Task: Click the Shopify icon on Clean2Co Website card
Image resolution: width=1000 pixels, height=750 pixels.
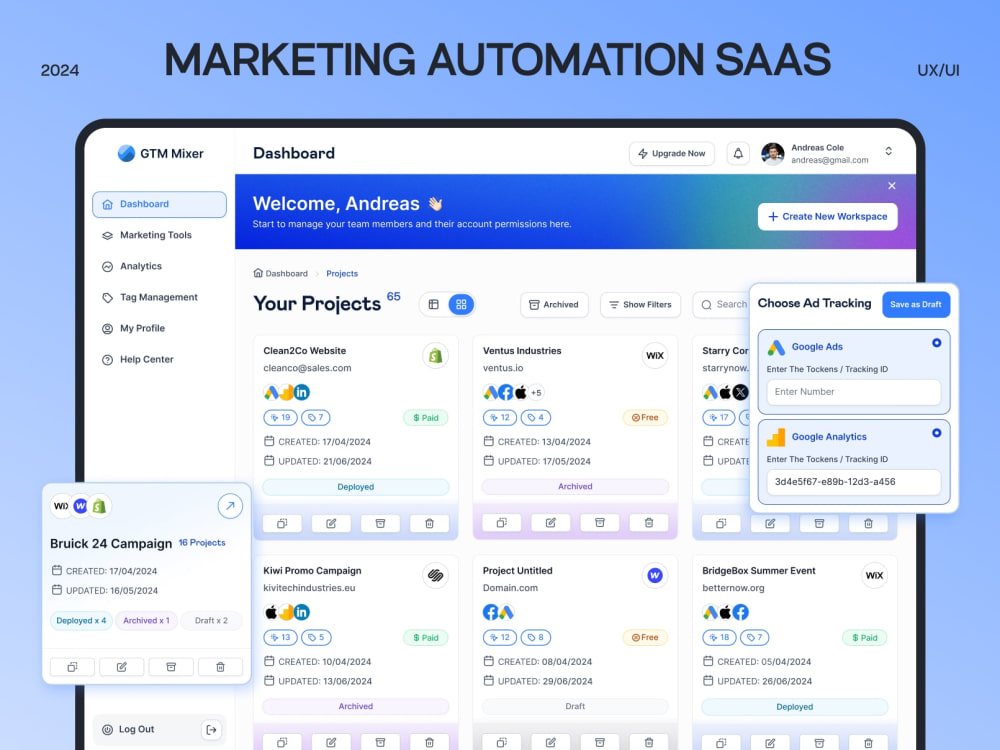Action: coord(435,355)
